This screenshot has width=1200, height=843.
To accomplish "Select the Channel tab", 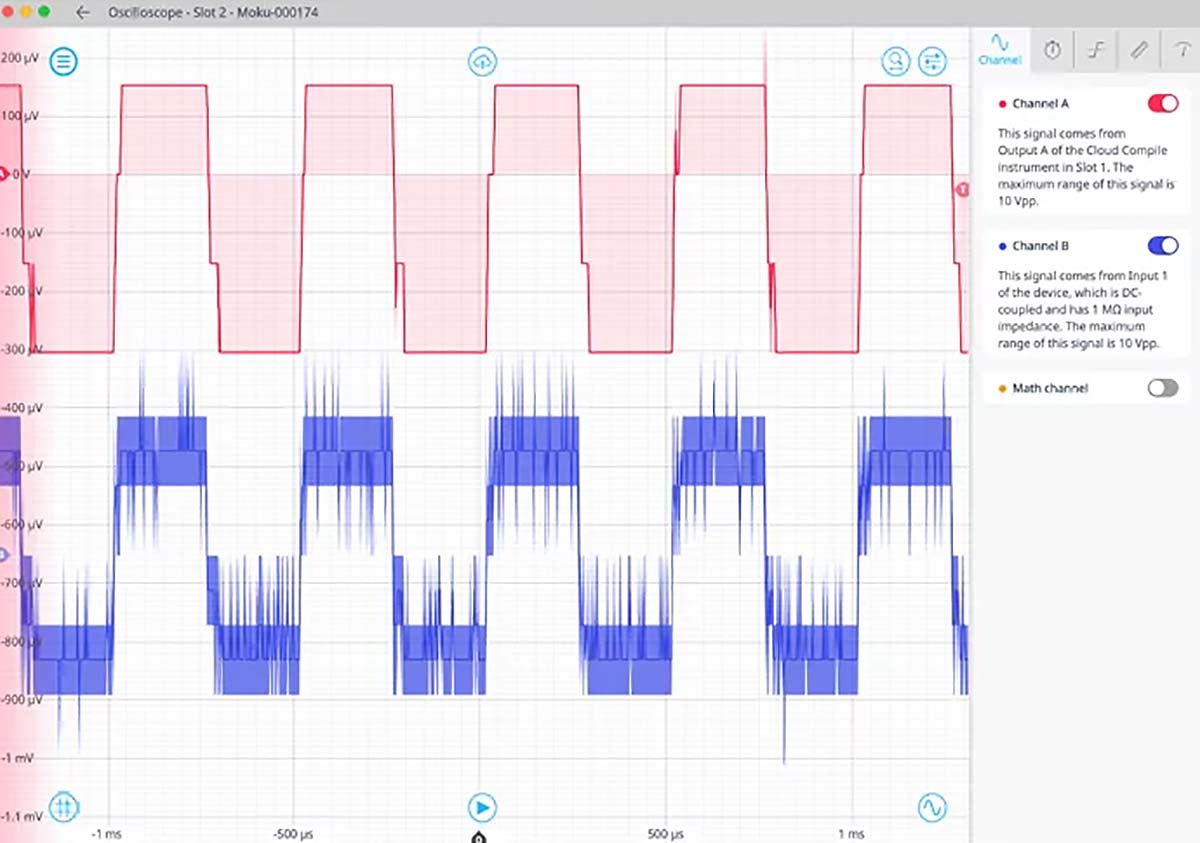I will pyautogui.click(x=1000, y=49).
